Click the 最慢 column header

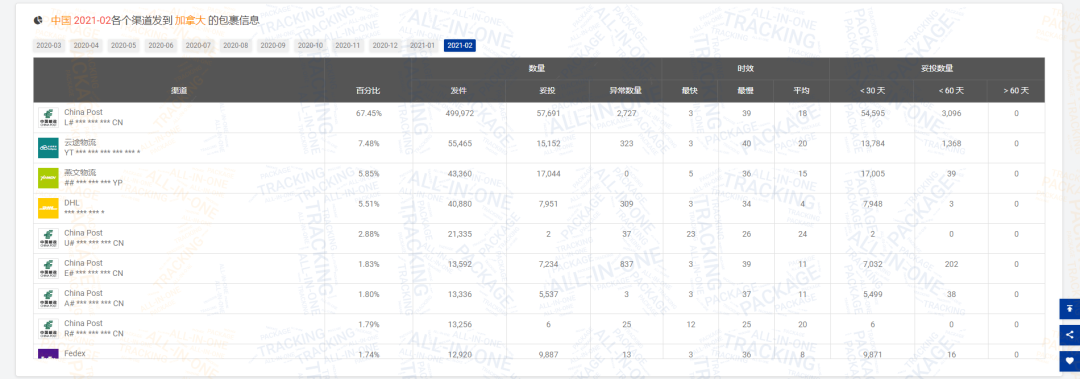tap(745, 91)
